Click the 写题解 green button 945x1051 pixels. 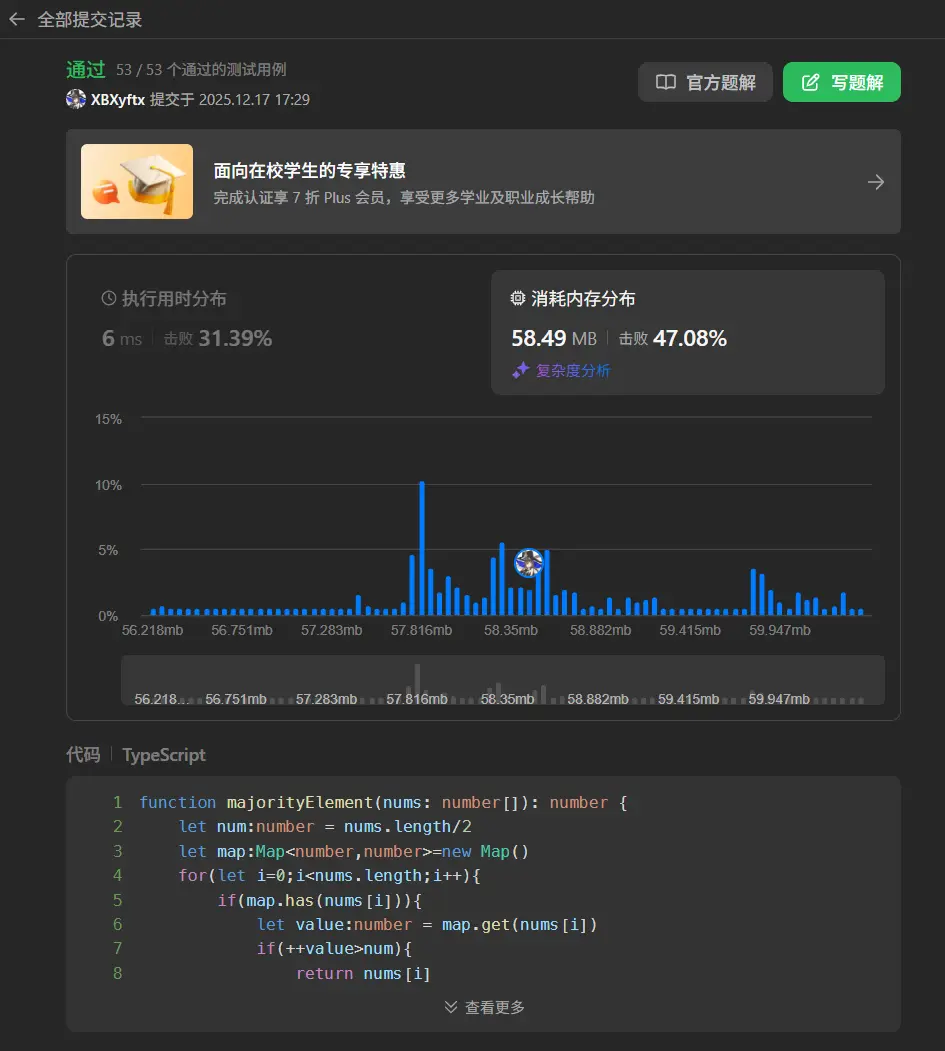[841, 82]
